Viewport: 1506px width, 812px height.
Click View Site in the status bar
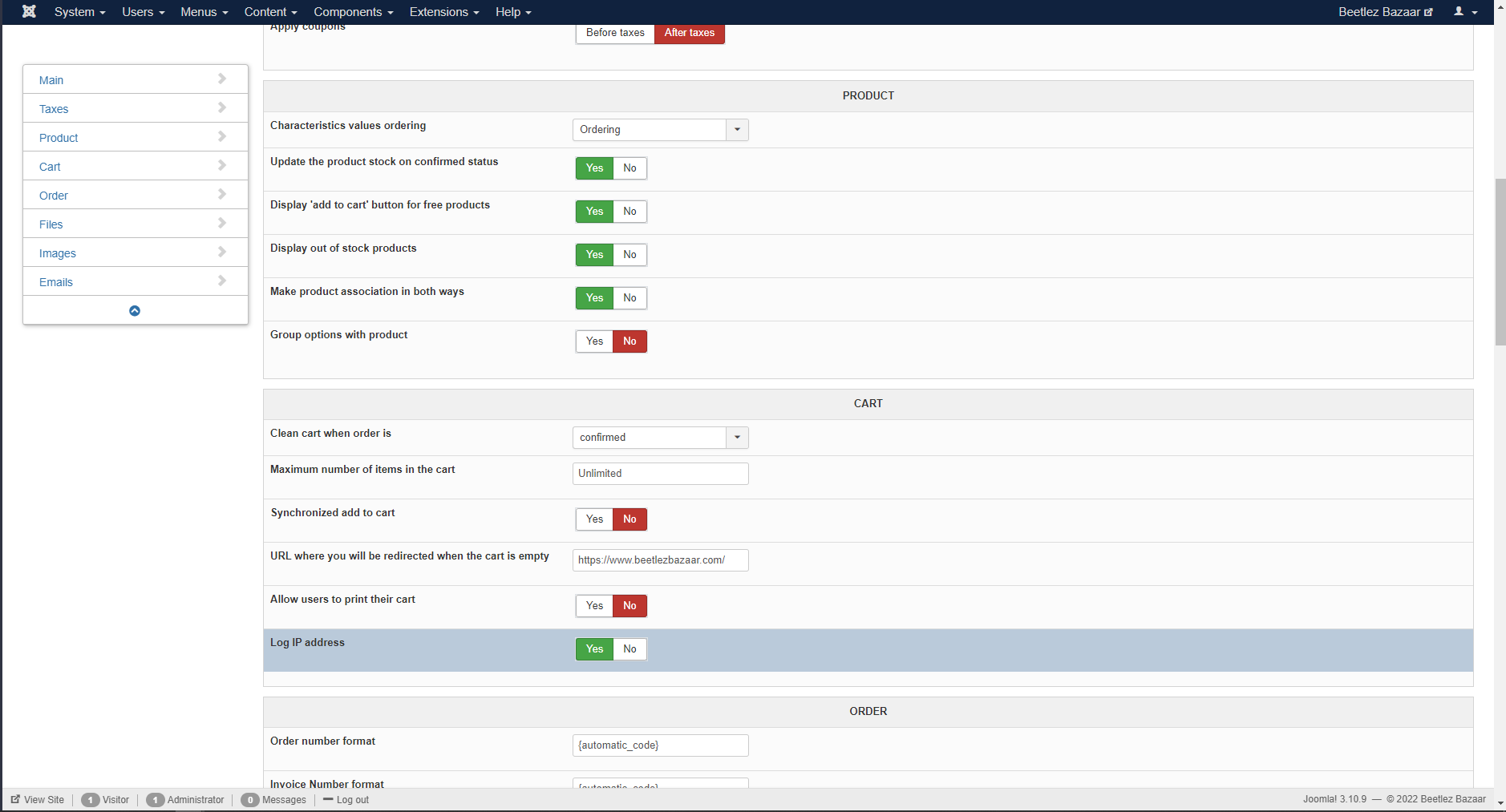(x=38, y=800)
